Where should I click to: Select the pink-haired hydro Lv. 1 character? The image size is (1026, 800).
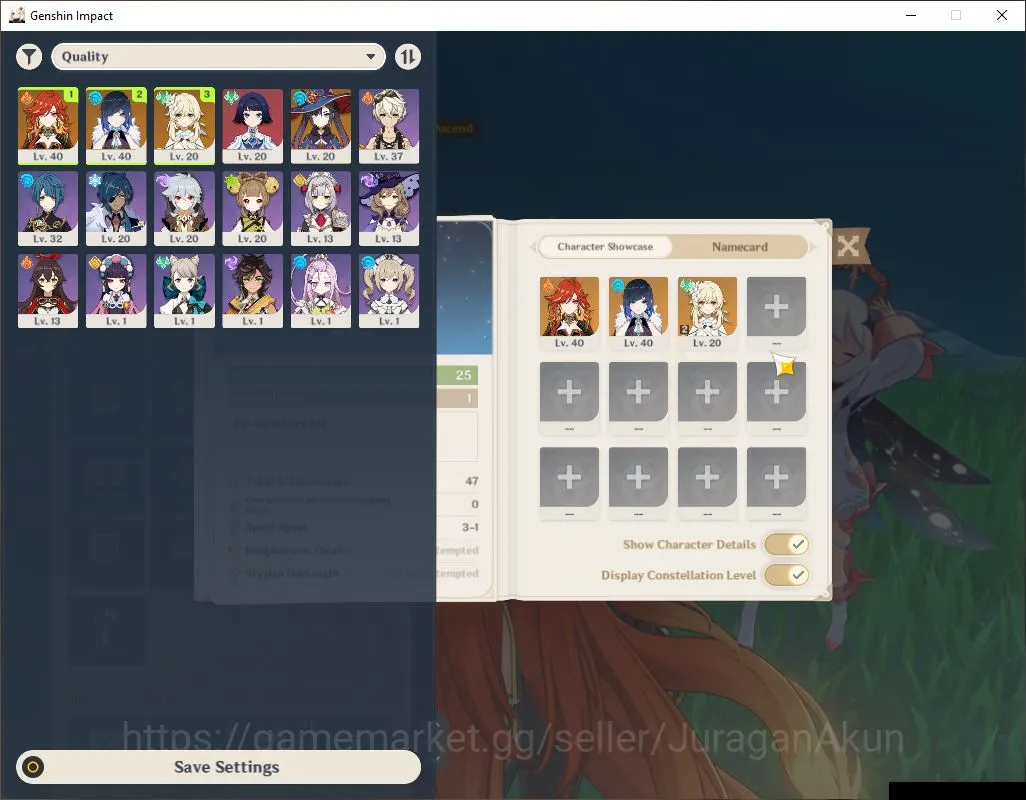coord(321,290)
